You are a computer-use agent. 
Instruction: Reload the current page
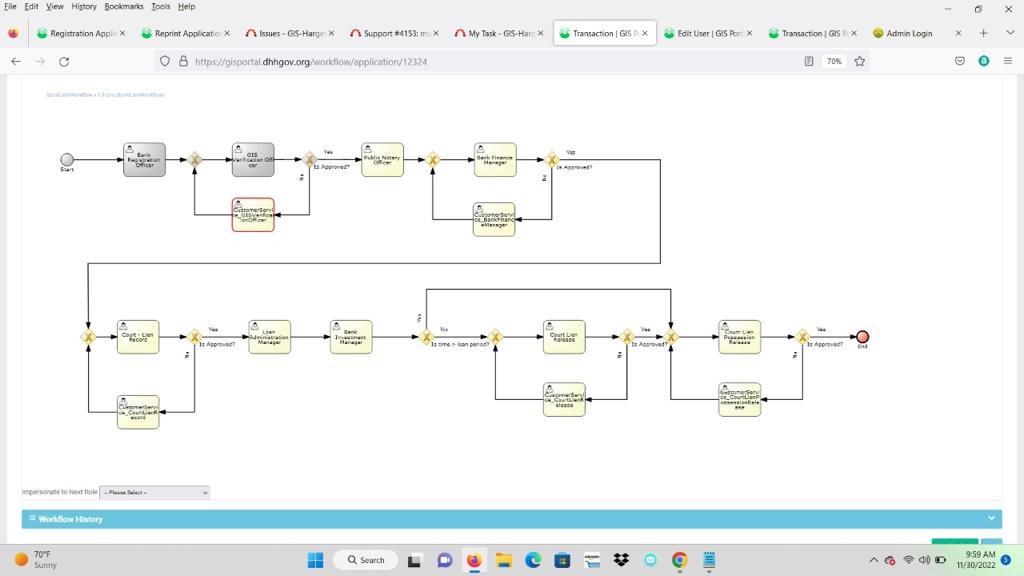coord(64,61)
